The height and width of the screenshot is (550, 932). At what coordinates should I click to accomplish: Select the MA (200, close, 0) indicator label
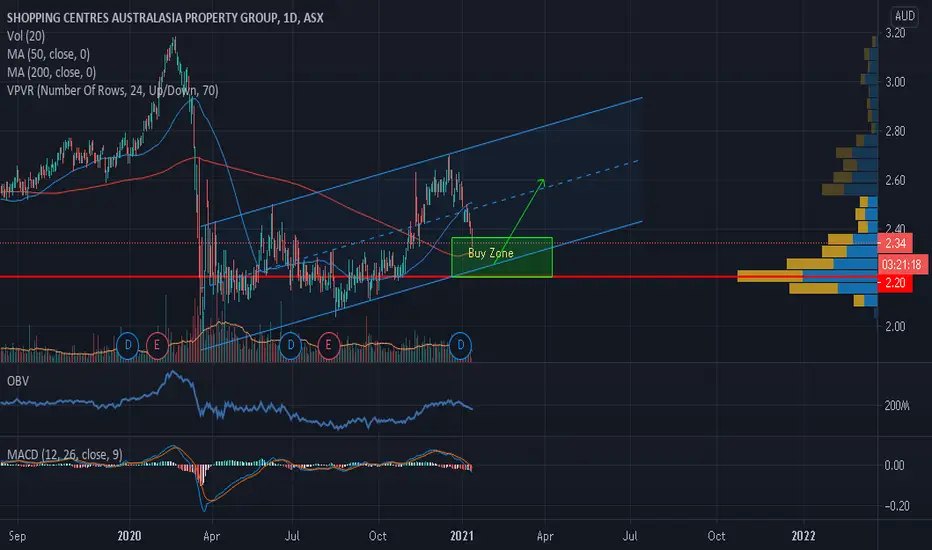pos(51,73)
